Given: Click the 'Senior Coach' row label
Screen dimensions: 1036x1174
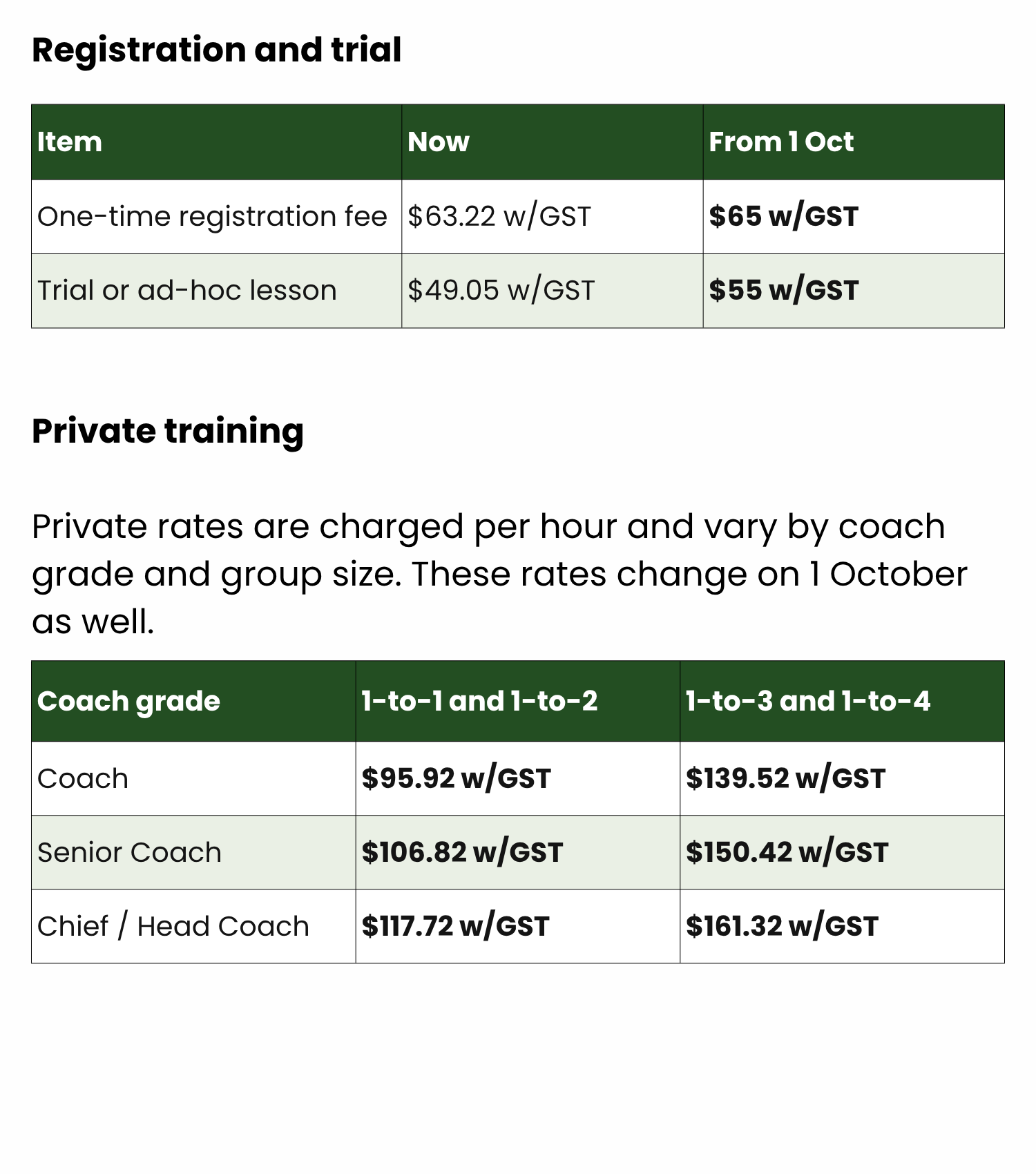Looking at the screenshot, I should (x=129, y=853).
